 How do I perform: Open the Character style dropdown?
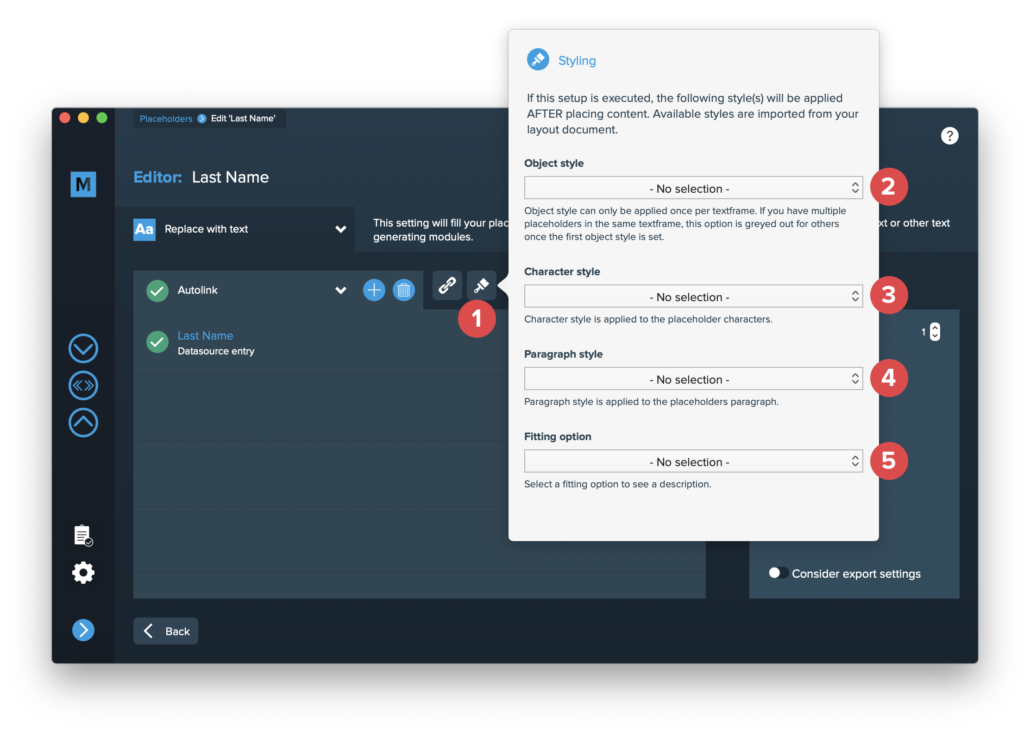[693, 297]
